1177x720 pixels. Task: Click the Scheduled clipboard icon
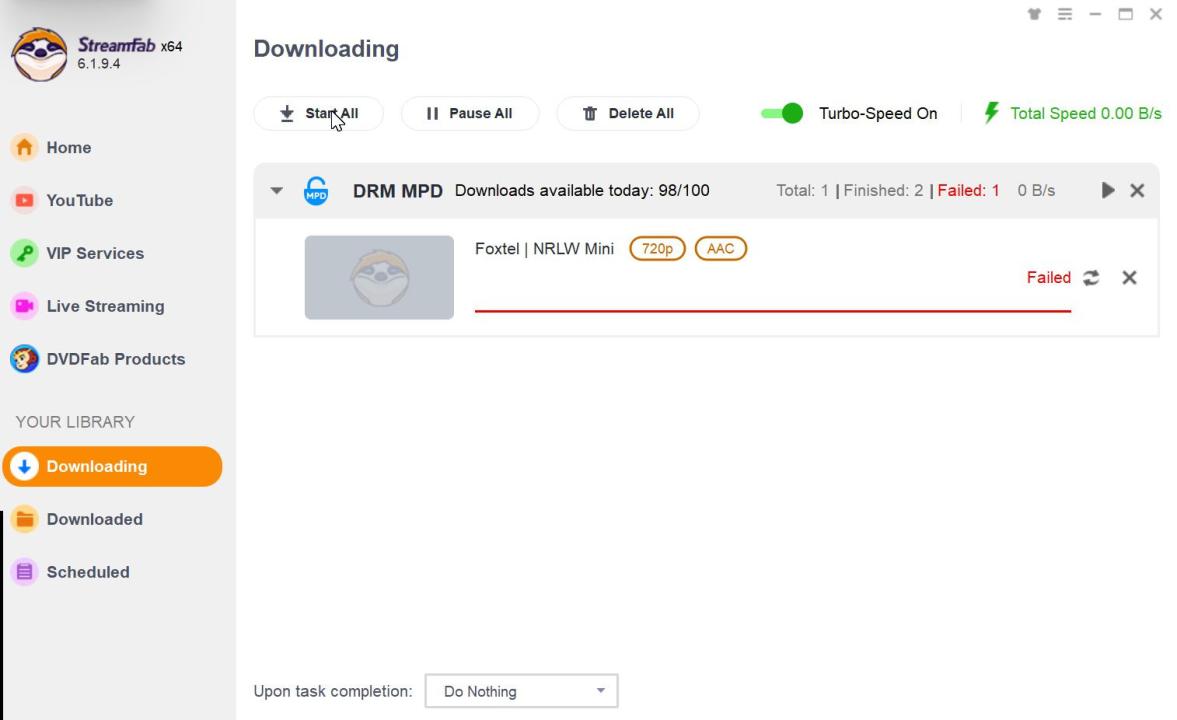coord(24,572)
